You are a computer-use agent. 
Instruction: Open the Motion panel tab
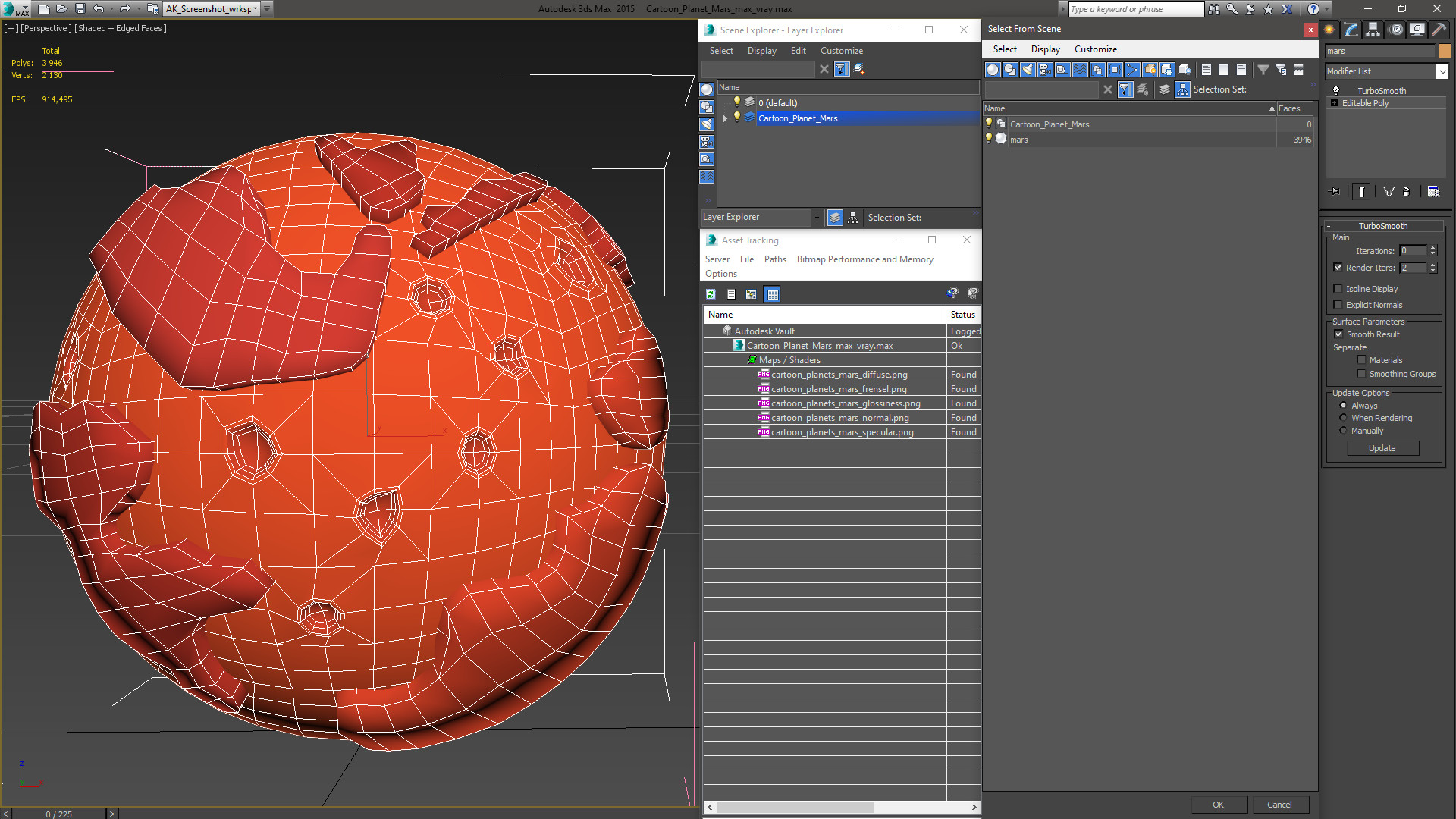pos(1396,30)
